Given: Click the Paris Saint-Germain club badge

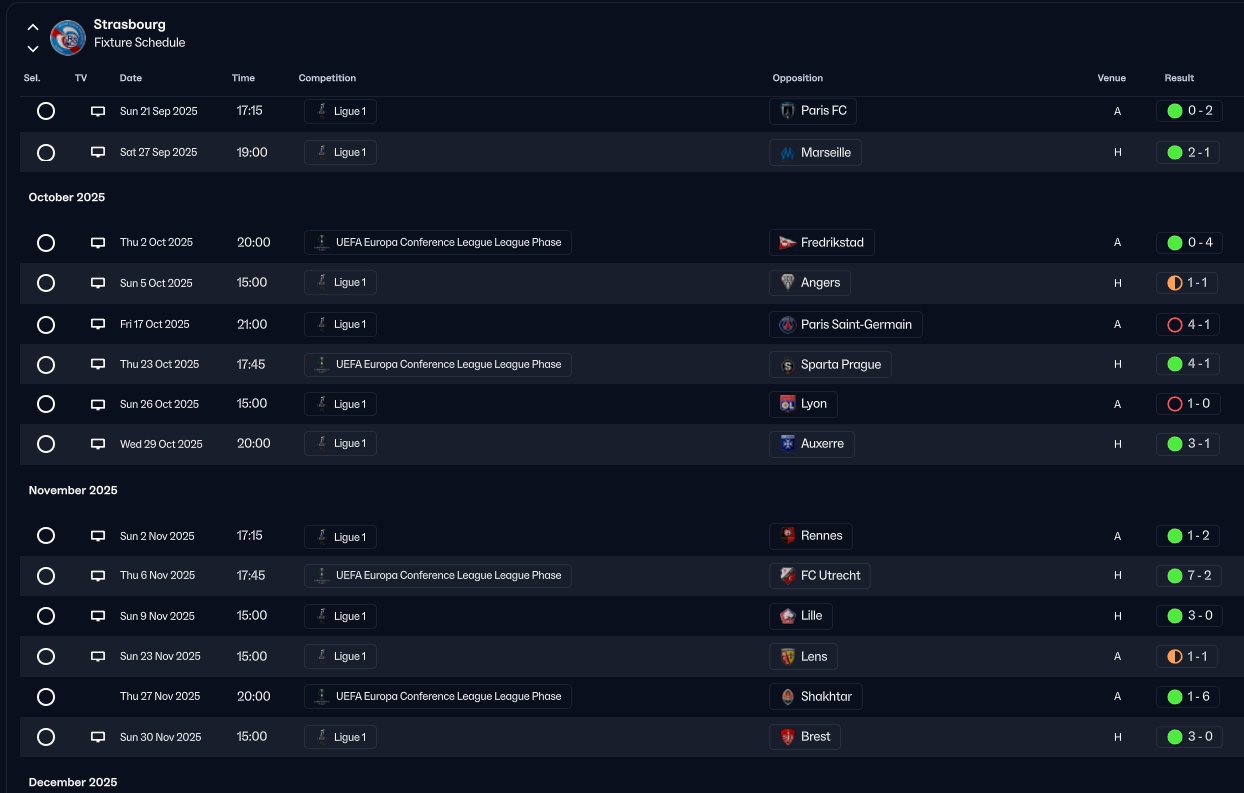Looking at the screenshot, I should click(x=788, y=324).
